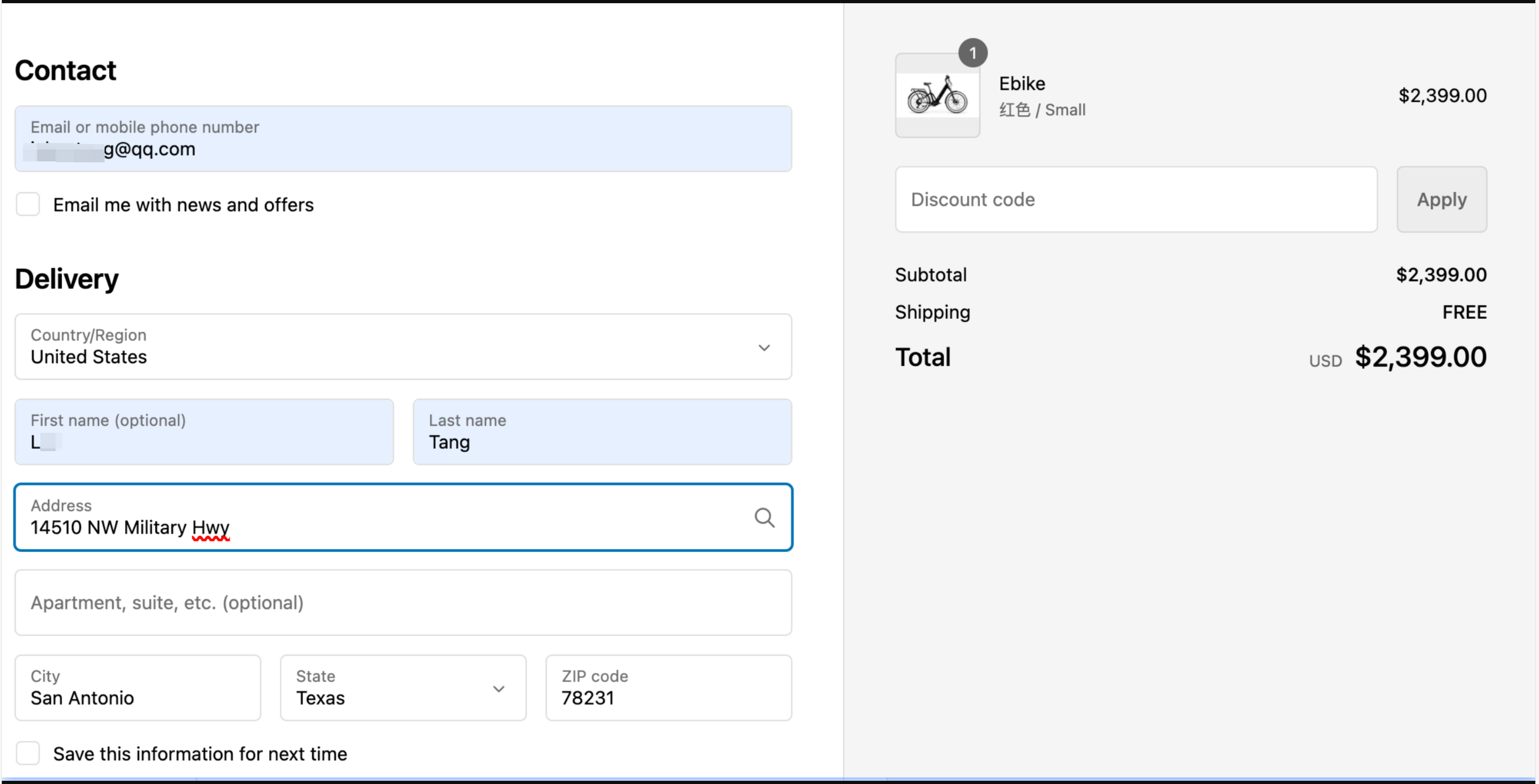Select the ZIP code field 78231

tap(668, 689)
